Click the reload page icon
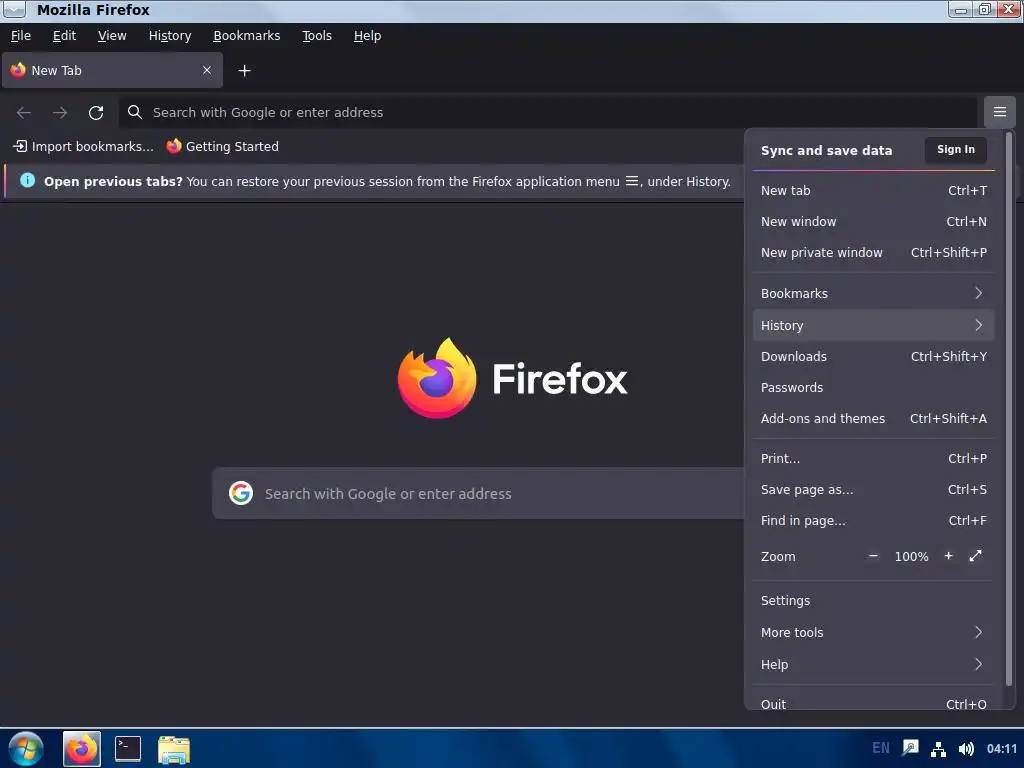 tap(96, 112)
